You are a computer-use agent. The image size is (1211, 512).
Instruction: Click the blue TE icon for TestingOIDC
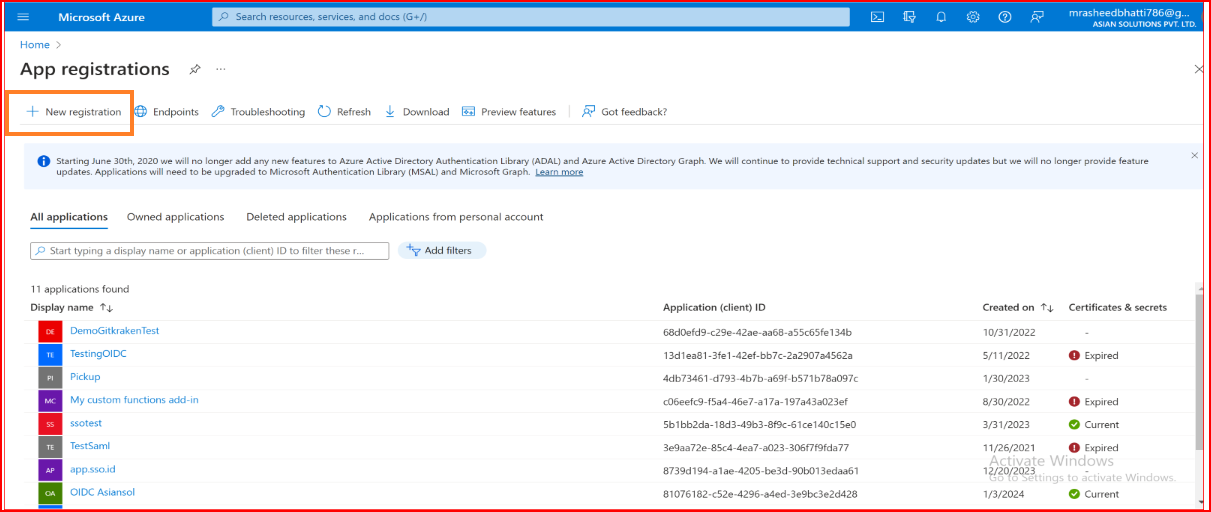tap(50, 354)
